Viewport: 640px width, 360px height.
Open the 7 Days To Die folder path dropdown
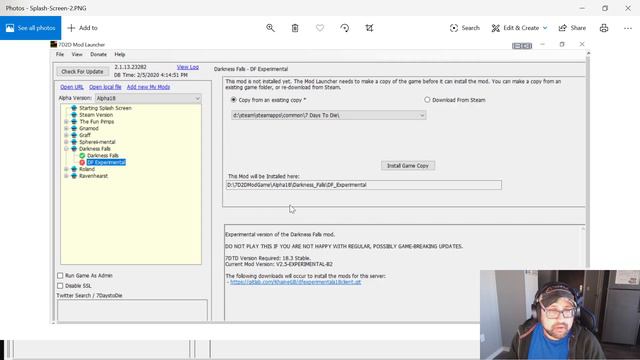(x=329, y=116)
